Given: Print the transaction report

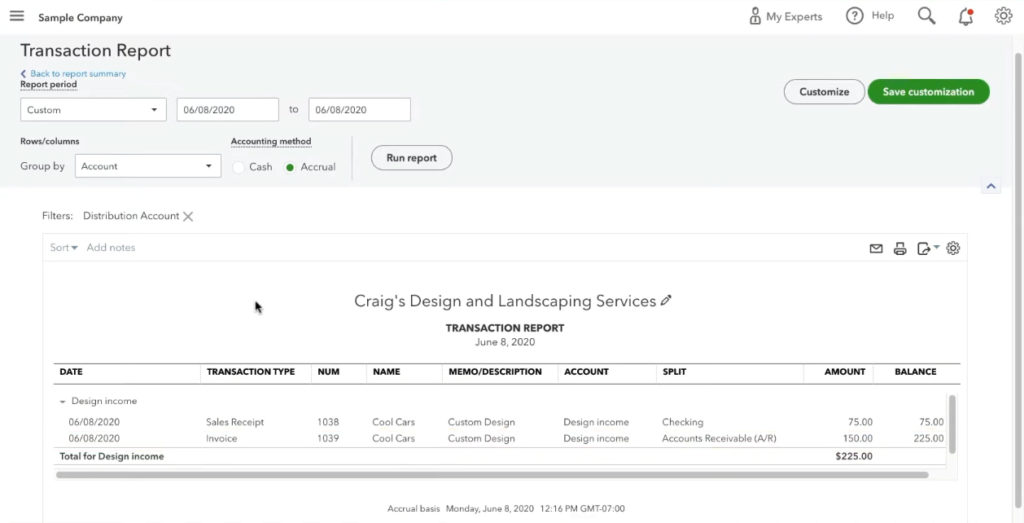Looking at the screenshot, I should coord(900,249).
